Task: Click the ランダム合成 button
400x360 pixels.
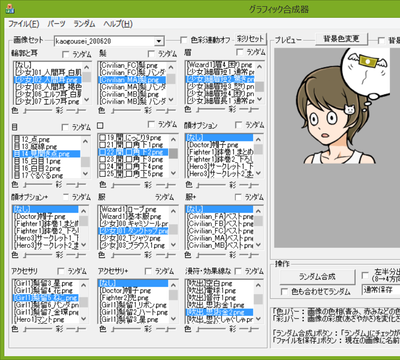Action: pyautogui.click(x=317, y=277)
